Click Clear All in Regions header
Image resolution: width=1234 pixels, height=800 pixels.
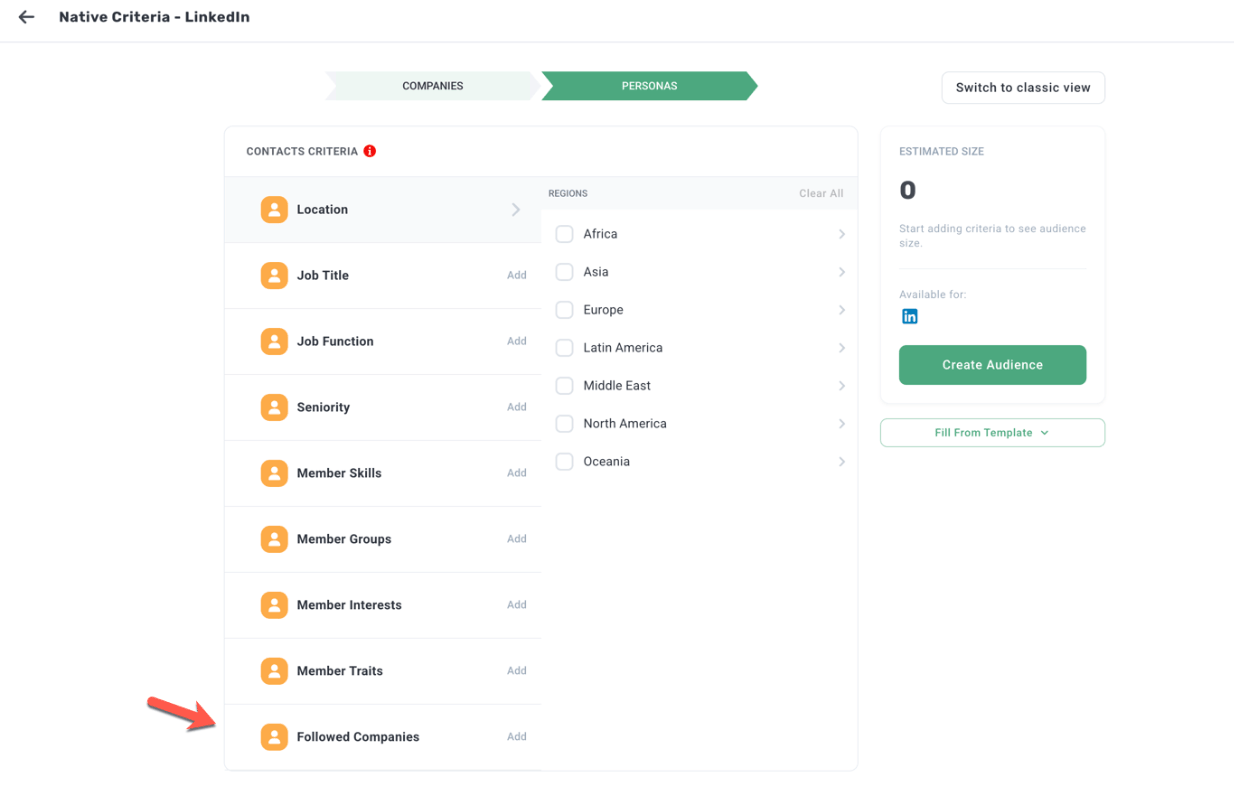[x=820, y=194]
